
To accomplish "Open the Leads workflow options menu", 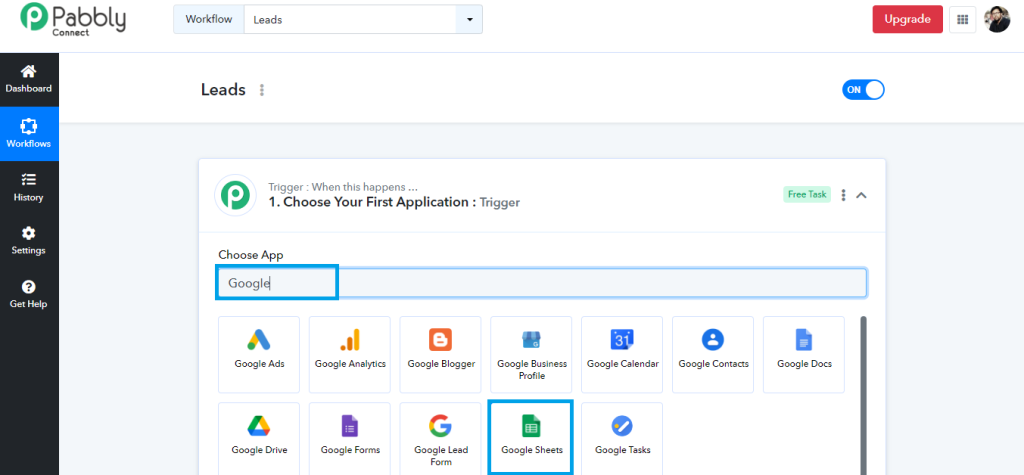I will click(262, 90).
